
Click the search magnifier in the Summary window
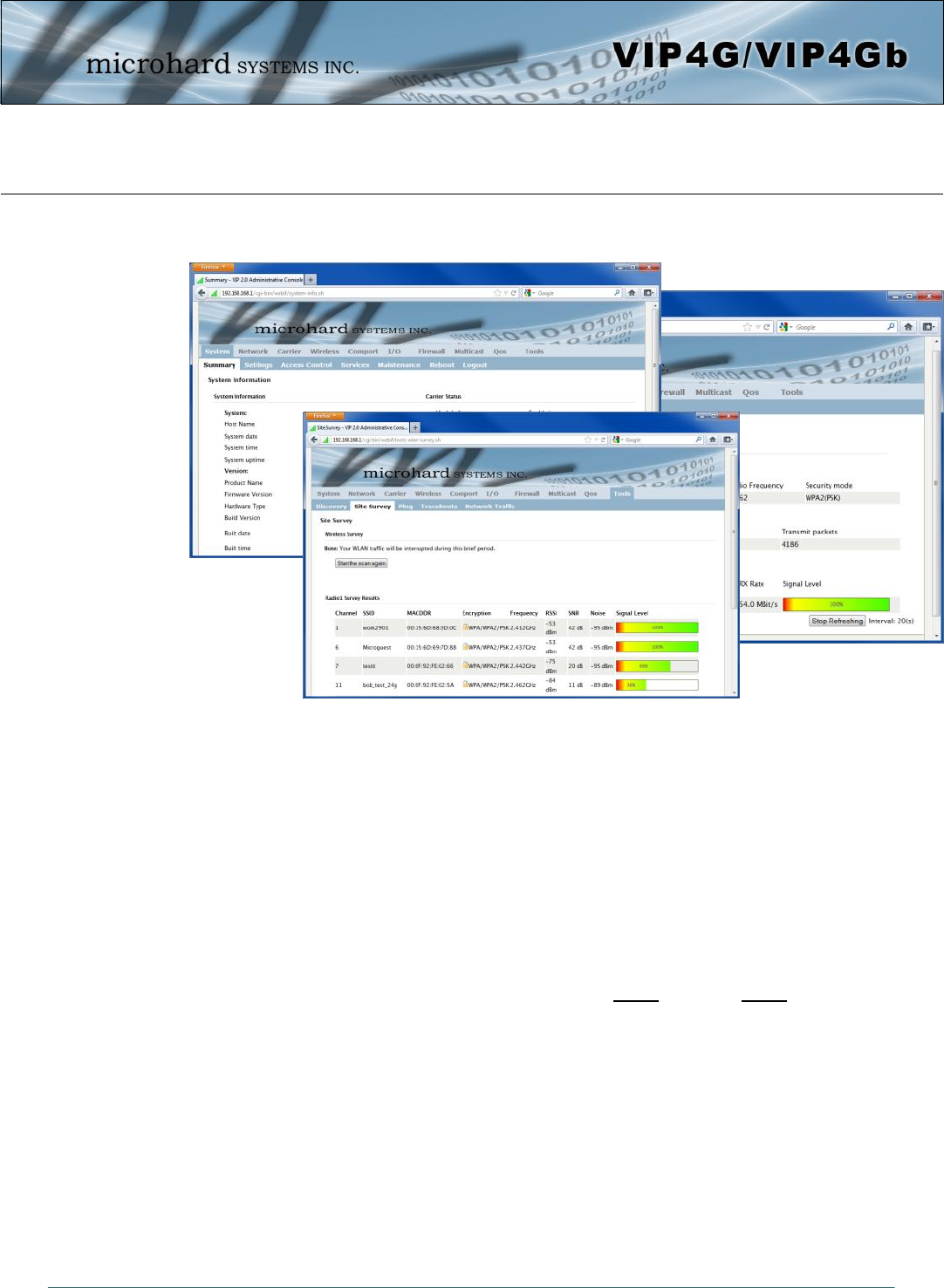pos(617,293)
